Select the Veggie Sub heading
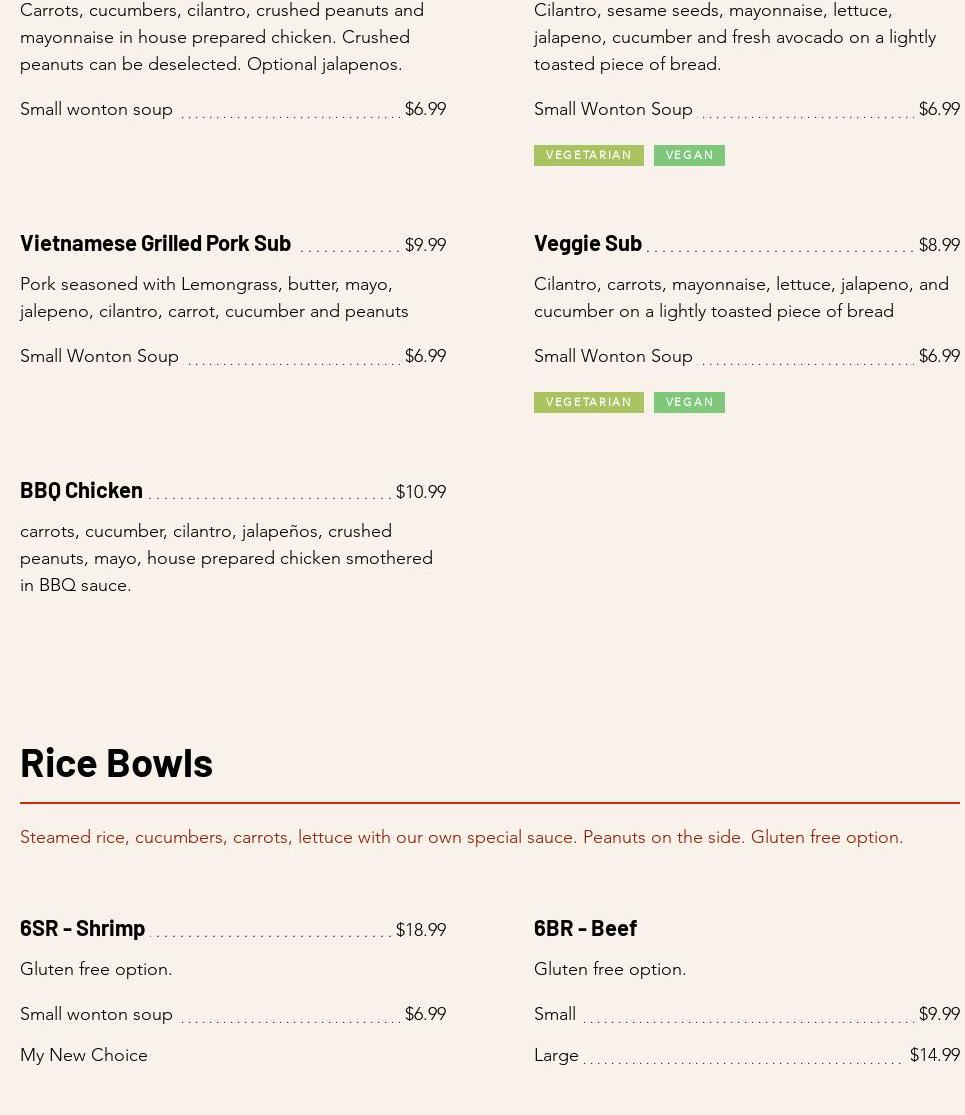The image size is (965, 1115). pos(587,243)
